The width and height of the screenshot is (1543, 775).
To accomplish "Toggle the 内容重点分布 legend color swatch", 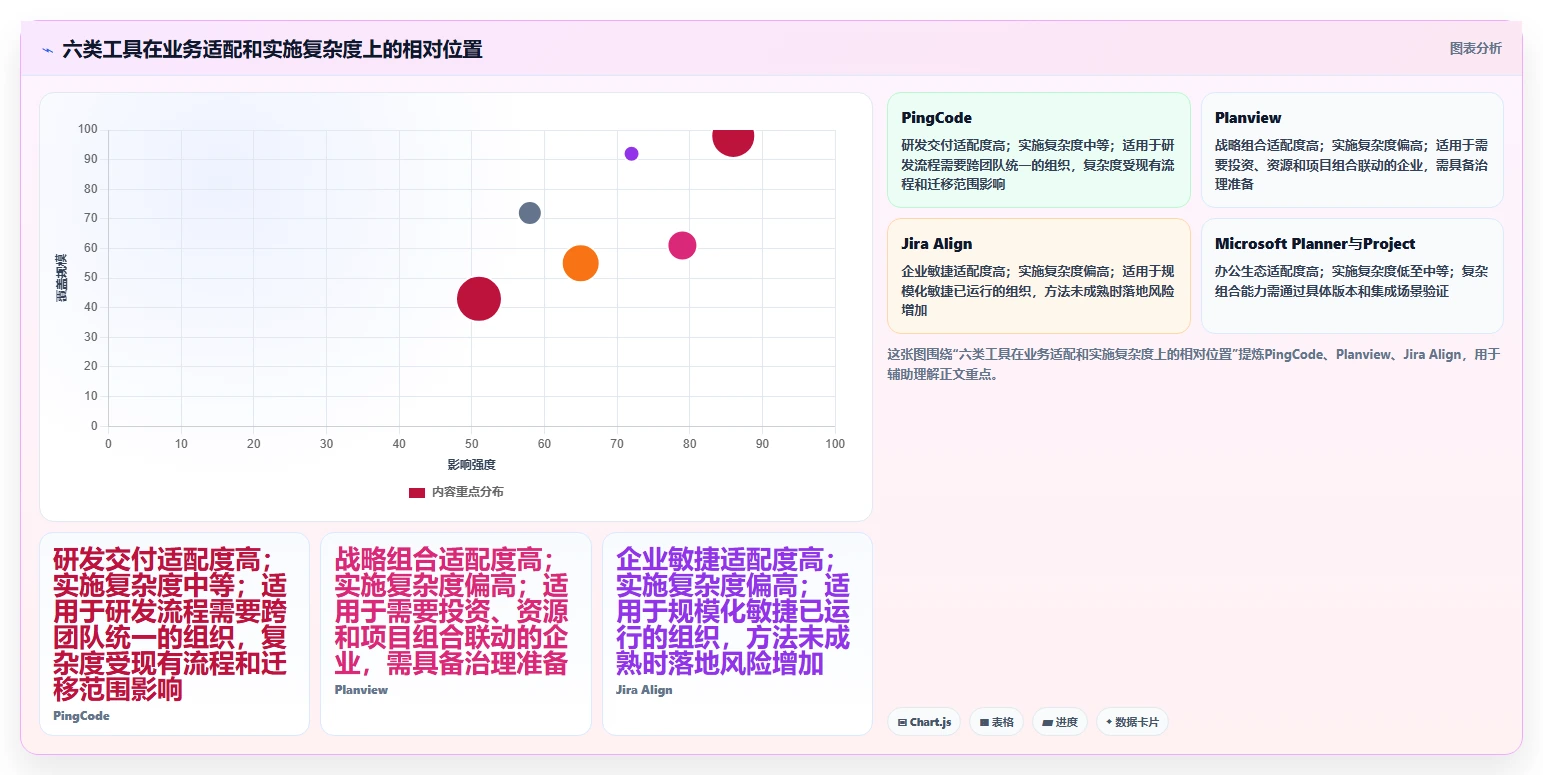I will [417, 492].
